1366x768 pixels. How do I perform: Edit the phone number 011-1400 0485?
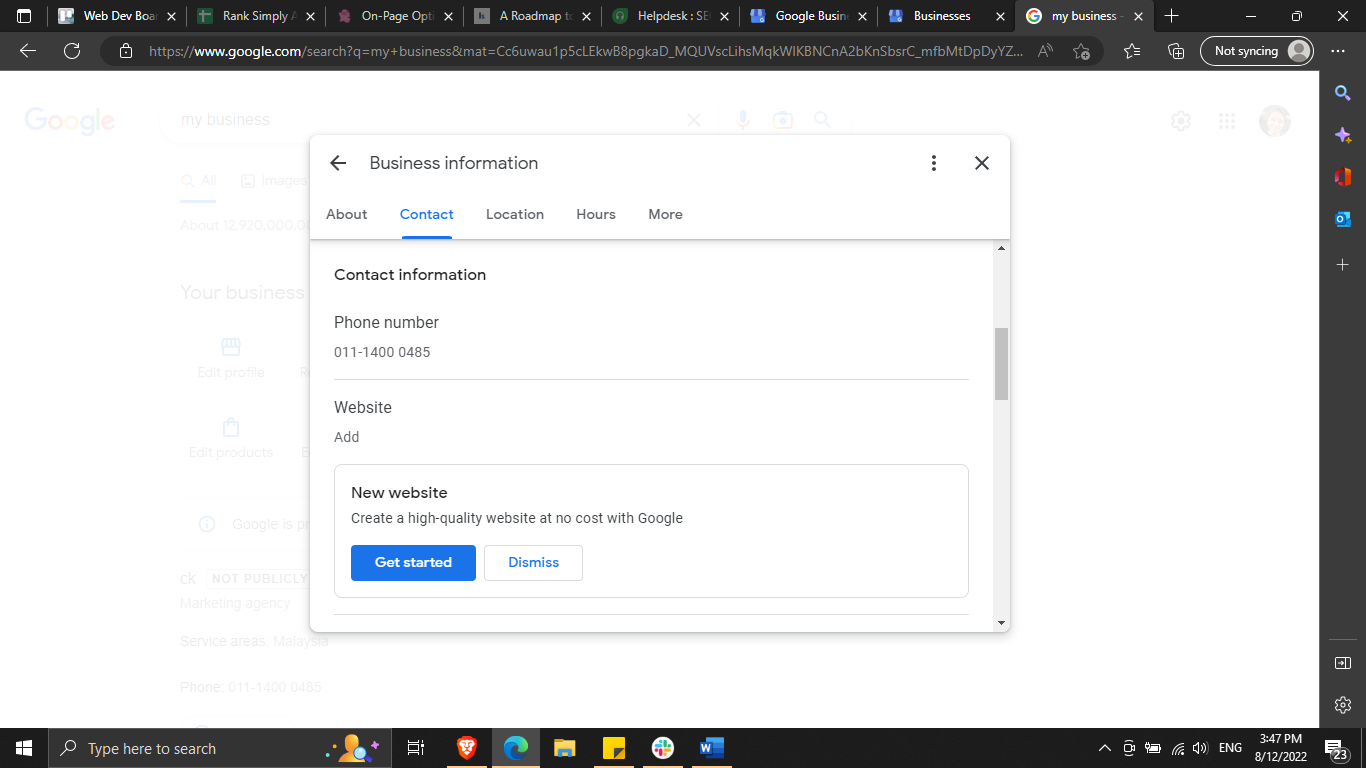pyautogui.click(x=382, y=352)
